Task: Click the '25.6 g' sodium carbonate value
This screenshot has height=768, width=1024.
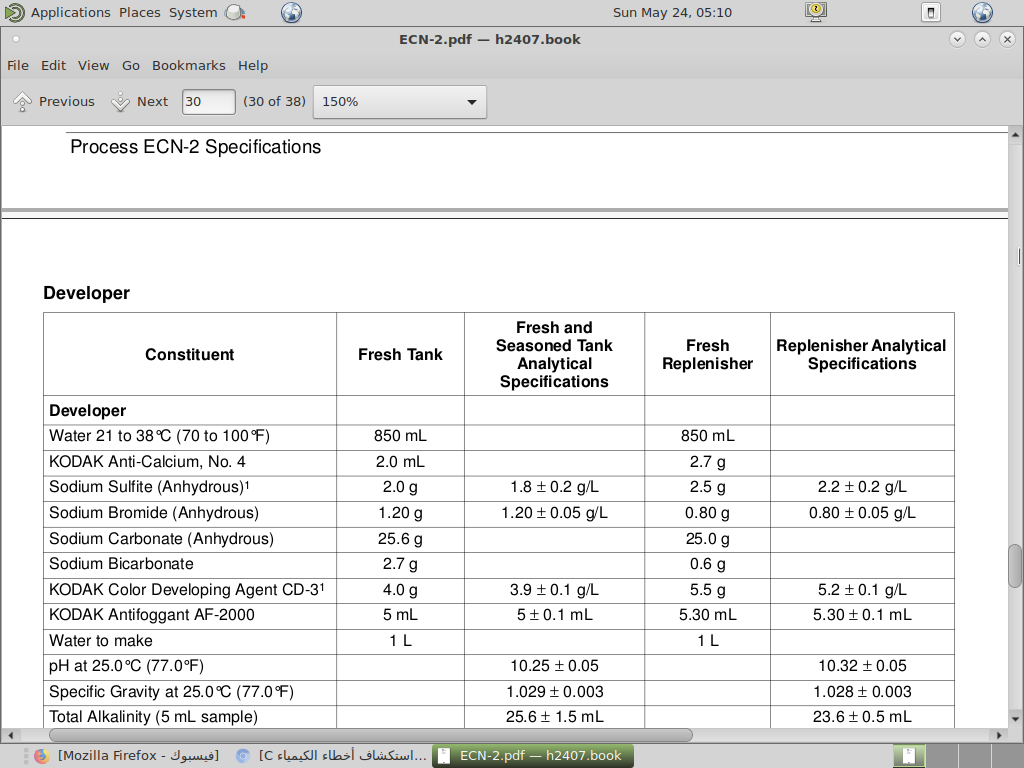Action: tap(400, 539)
